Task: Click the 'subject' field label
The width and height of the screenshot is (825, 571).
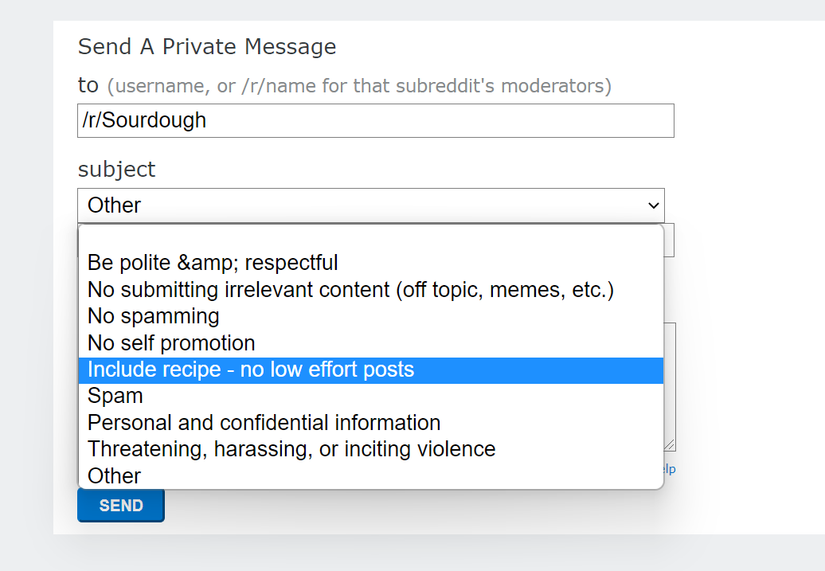Action: [x=117, y=170]
